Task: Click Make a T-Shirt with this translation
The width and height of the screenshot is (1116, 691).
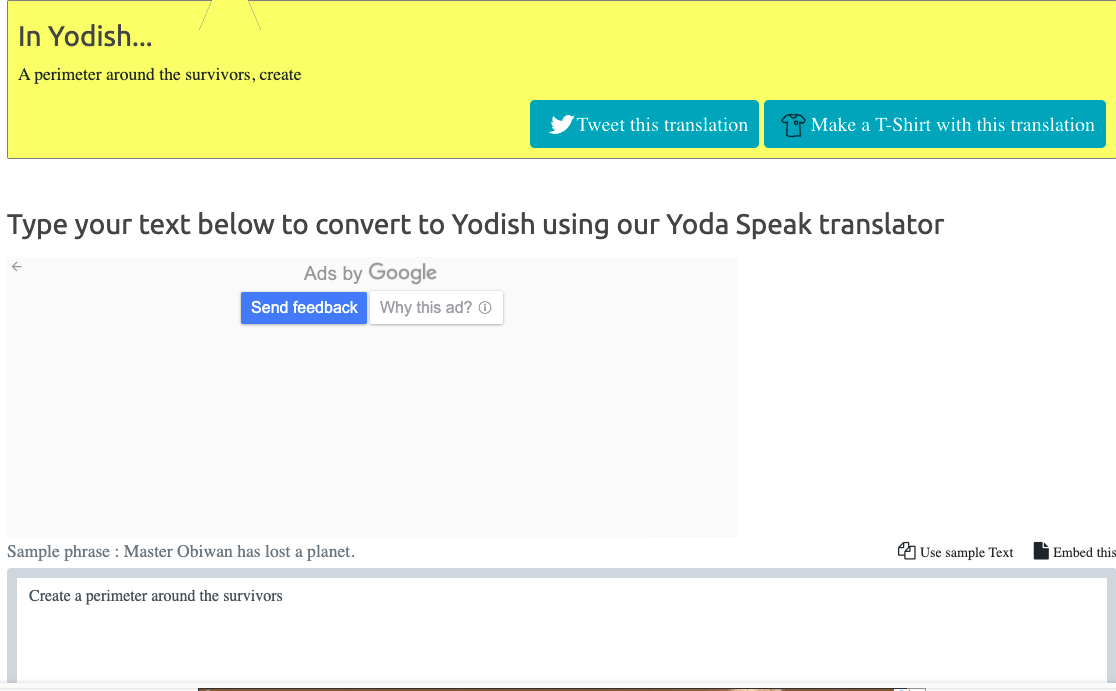Action: click(x=934, y=124)
